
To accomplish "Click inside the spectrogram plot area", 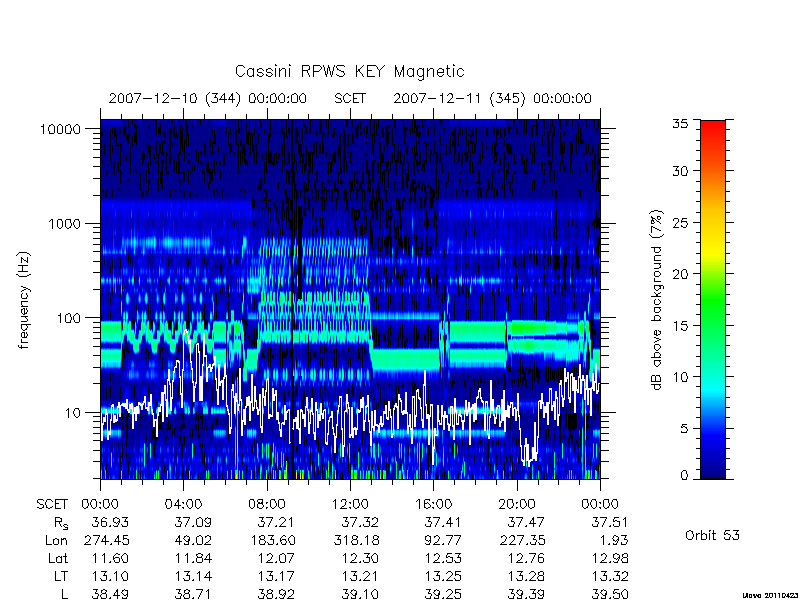I will [350, 299].
